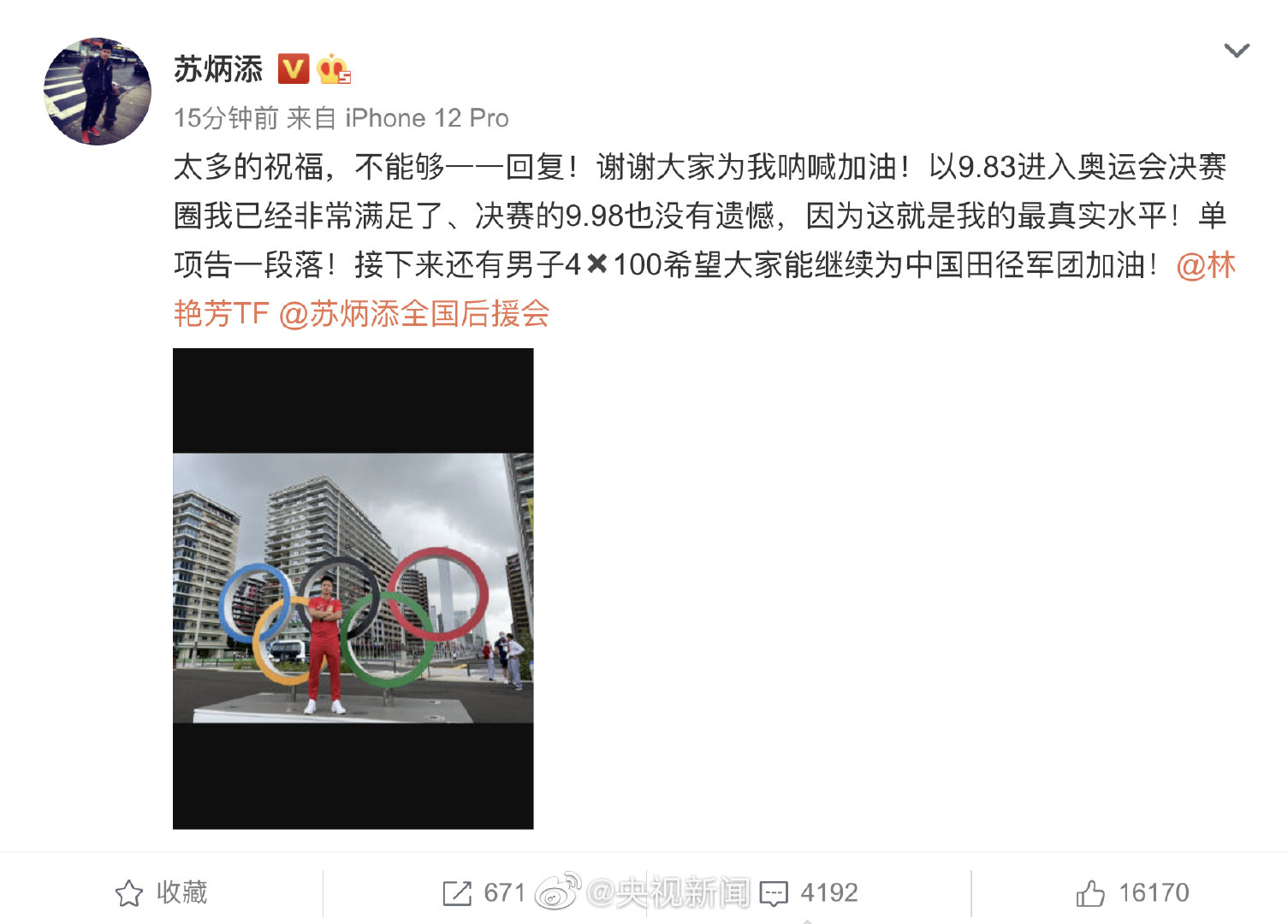This screenshot has height=924, width=1288.
Task: Enlarge the Olympic rings photo
Action: pyautogui.click(x=353, y=589)
